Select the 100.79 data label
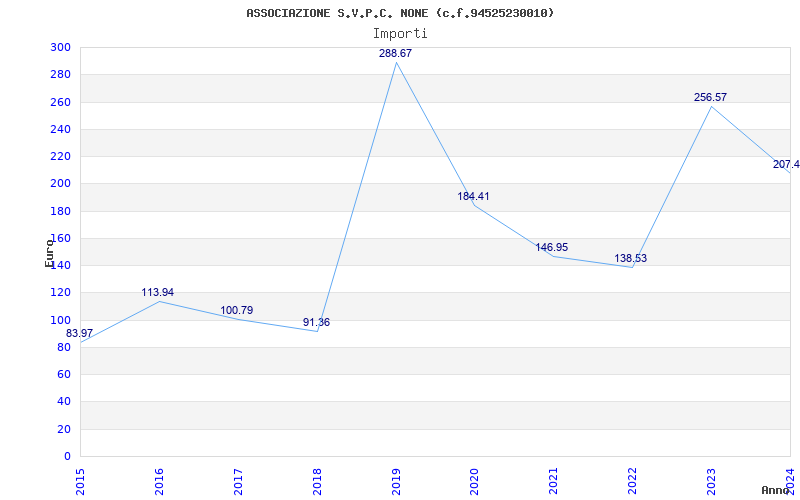800x500 pixels. (237, 310)
